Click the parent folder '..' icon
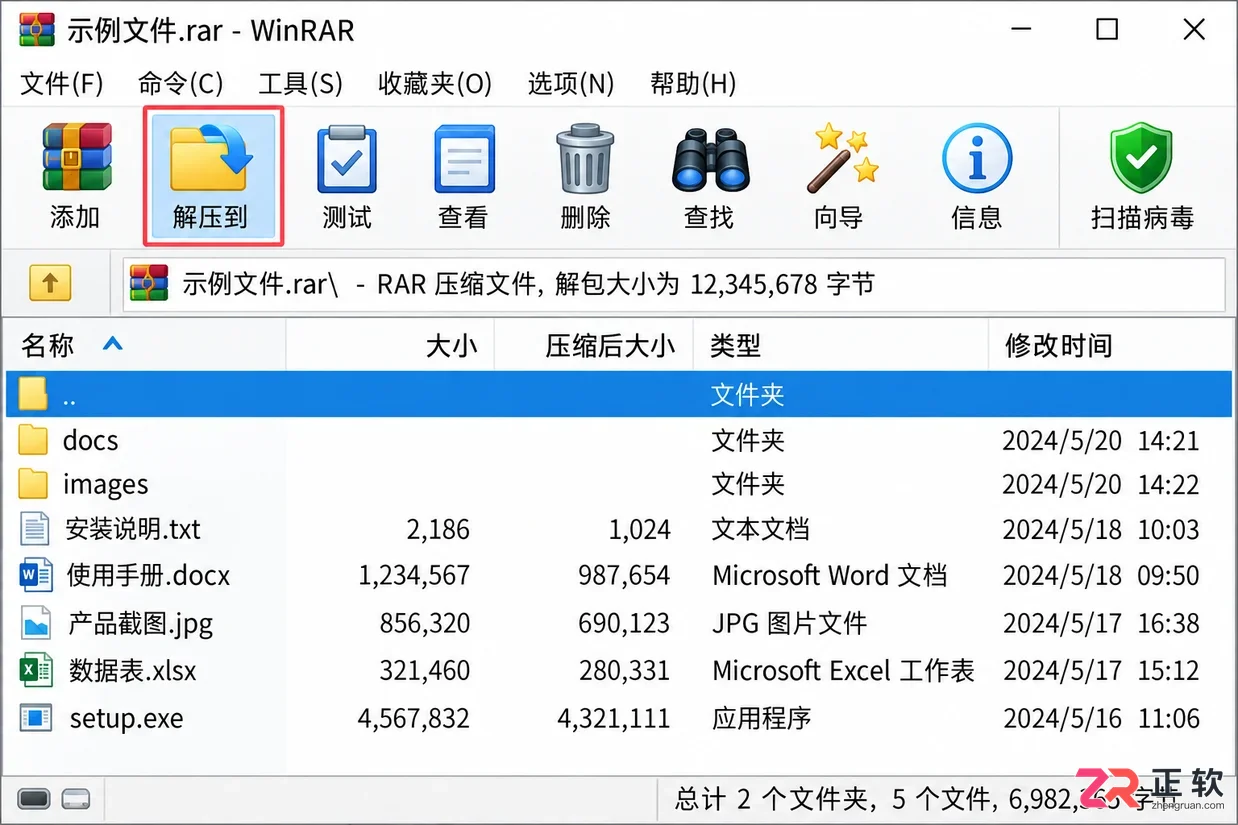Image resolution: width=1238 pixels, height=825 pixels. click(34, 394)
